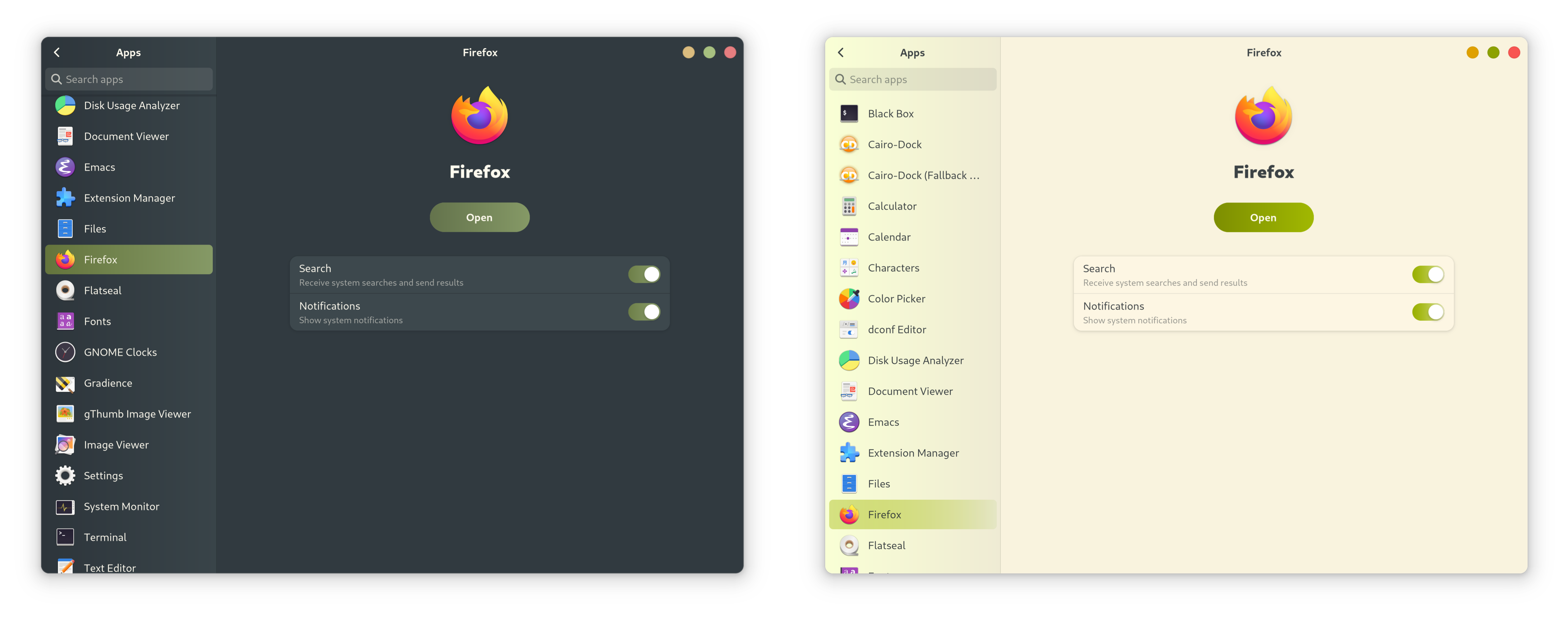Viewport: 1568px width, 618px height.
Task: Click gThumb Image Viewer icon in dark window
Action: click(65, 414)
